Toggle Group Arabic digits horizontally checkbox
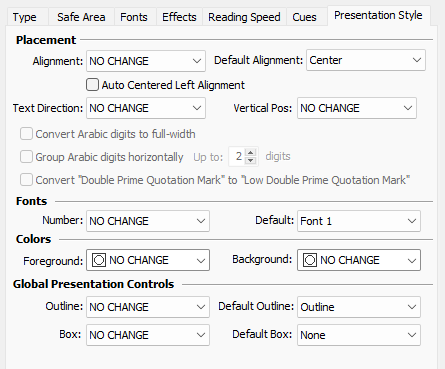 [26, 157]
